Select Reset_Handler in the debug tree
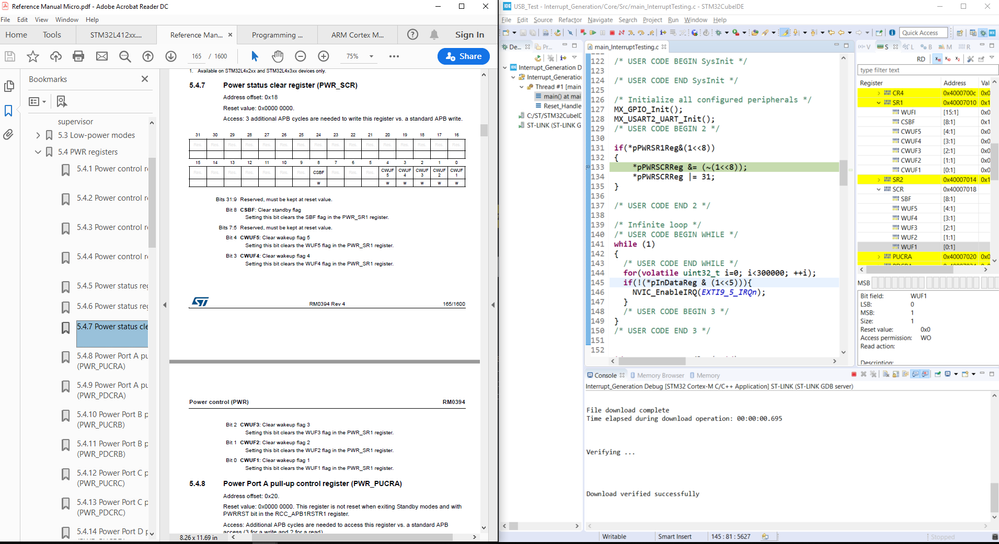 click(x=562, y=106)
